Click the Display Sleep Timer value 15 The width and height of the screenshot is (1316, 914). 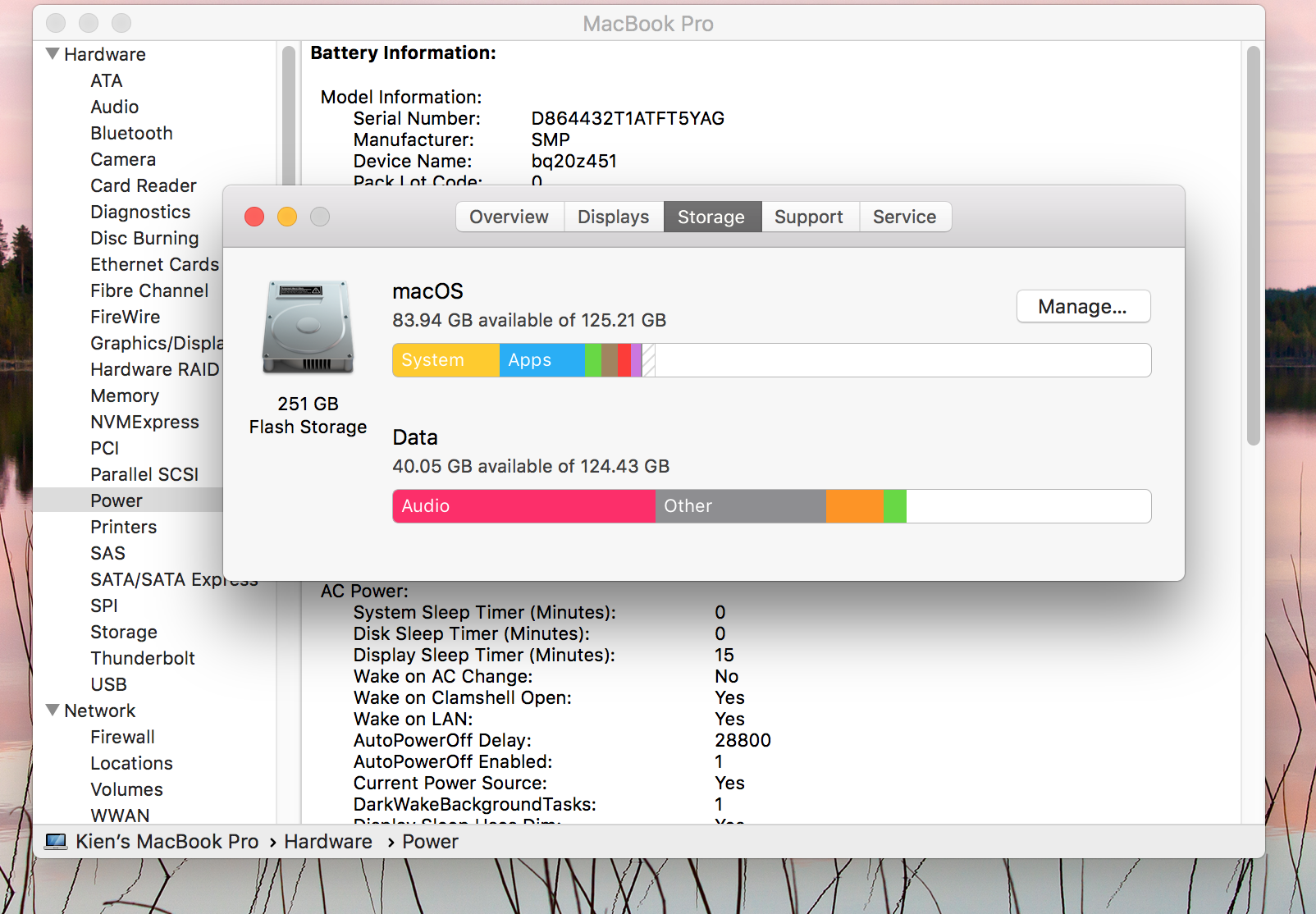tap(724, 655)
